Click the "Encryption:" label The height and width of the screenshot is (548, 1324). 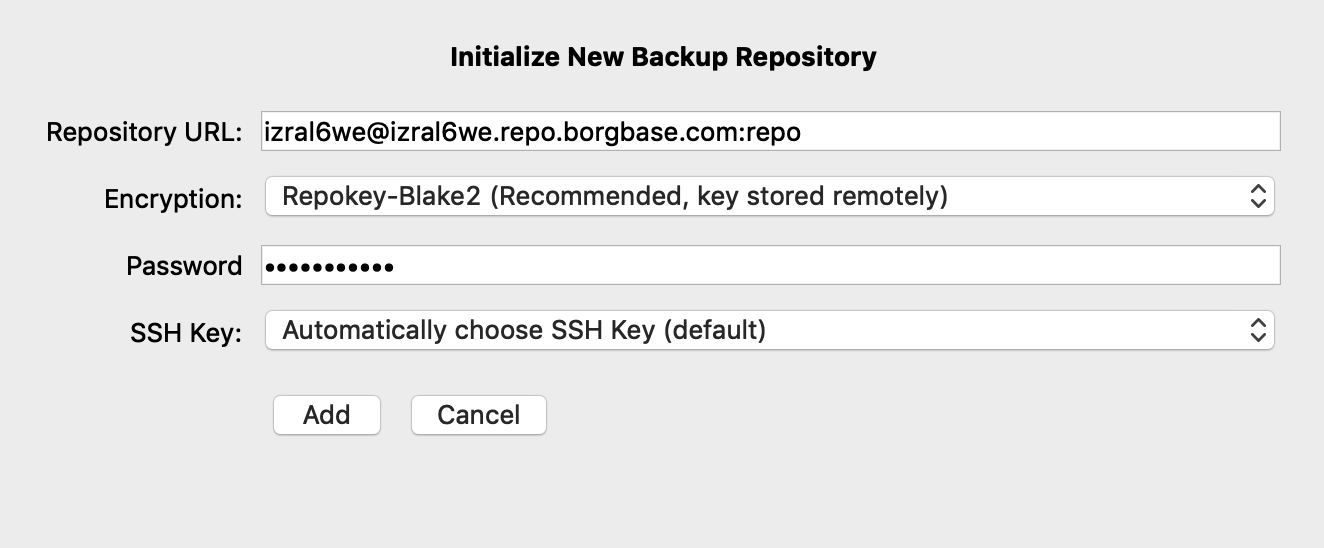(x=173, y=199)
